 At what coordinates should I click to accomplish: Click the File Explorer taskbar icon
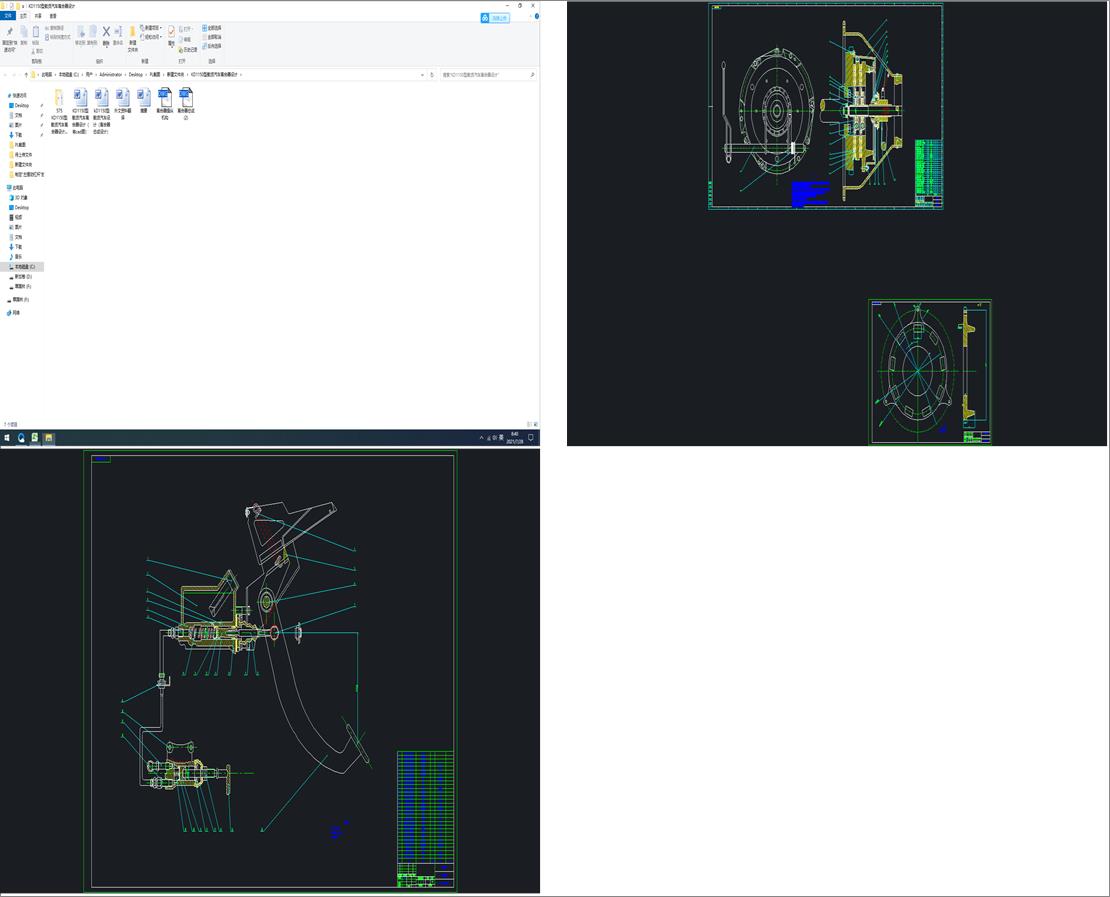(x=48, y=438)
